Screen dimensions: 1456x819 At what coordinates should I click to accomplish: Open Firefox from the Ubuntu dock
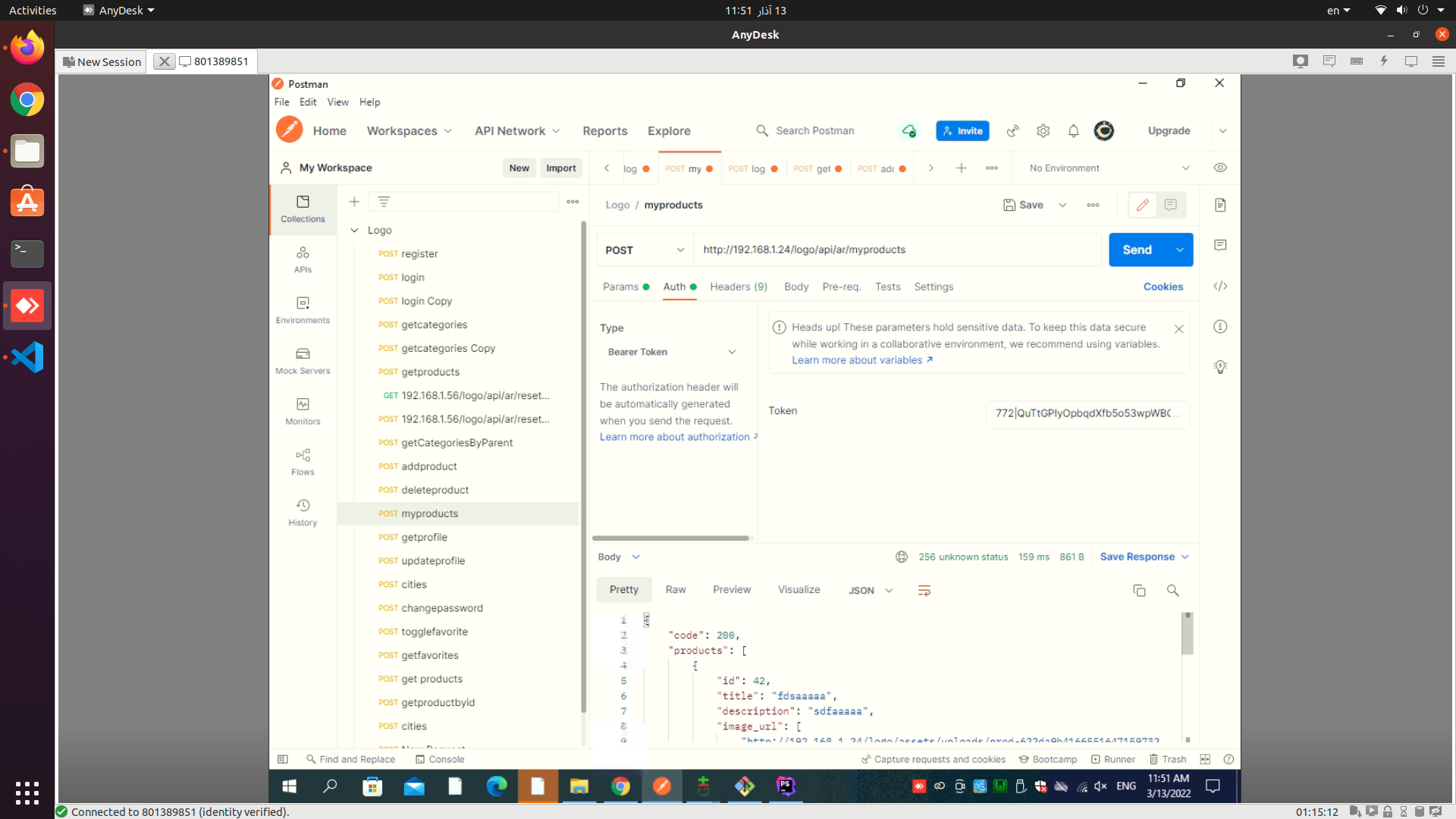27,48
